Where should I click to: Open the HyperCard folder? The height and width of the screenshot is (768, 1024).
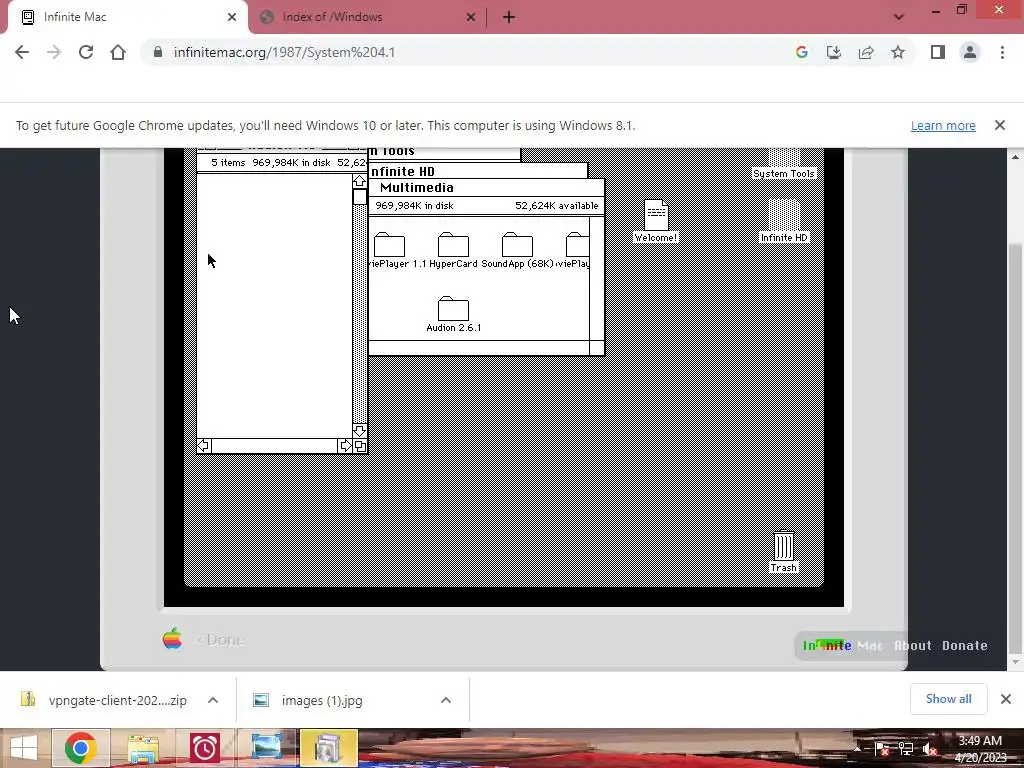(453, 246)
